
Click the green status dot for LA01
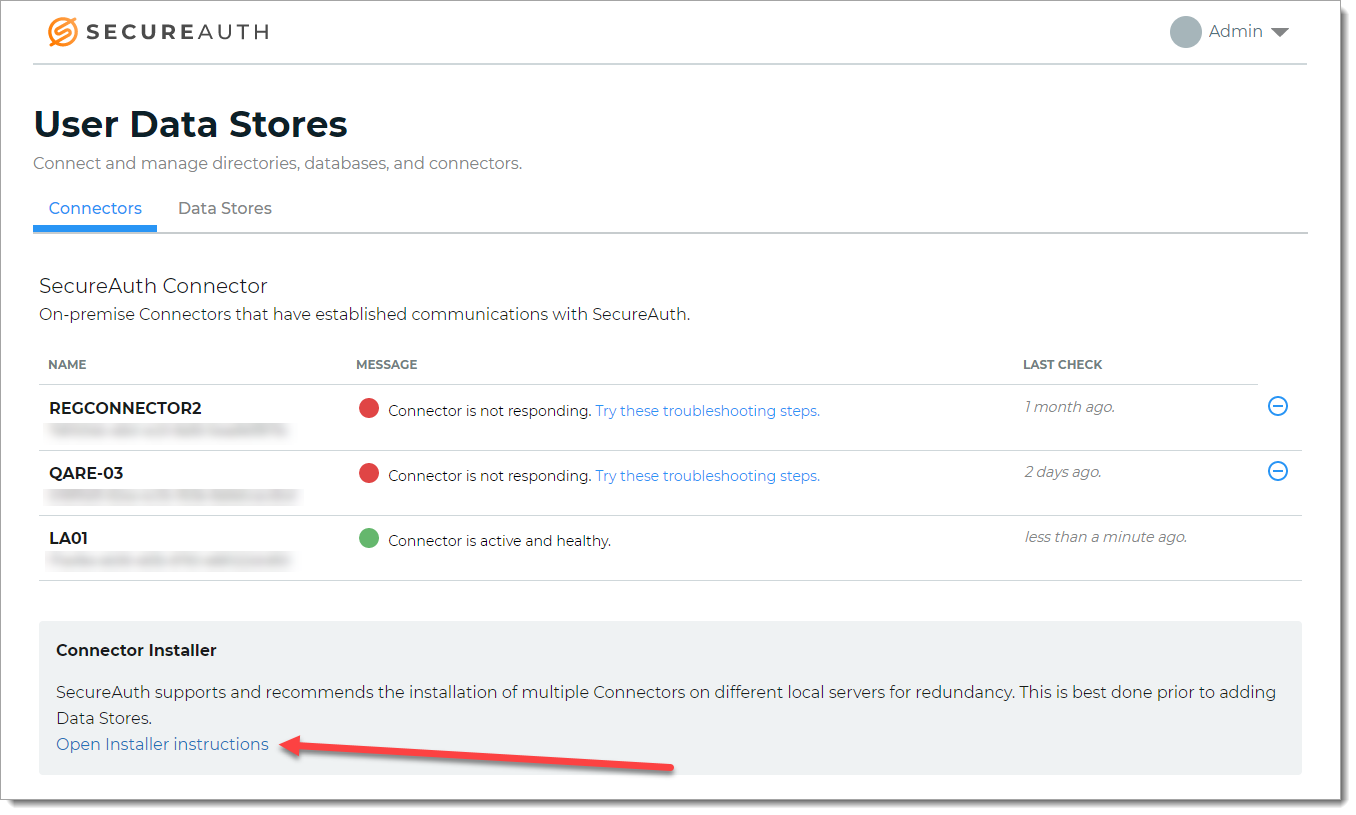point(369,539)
